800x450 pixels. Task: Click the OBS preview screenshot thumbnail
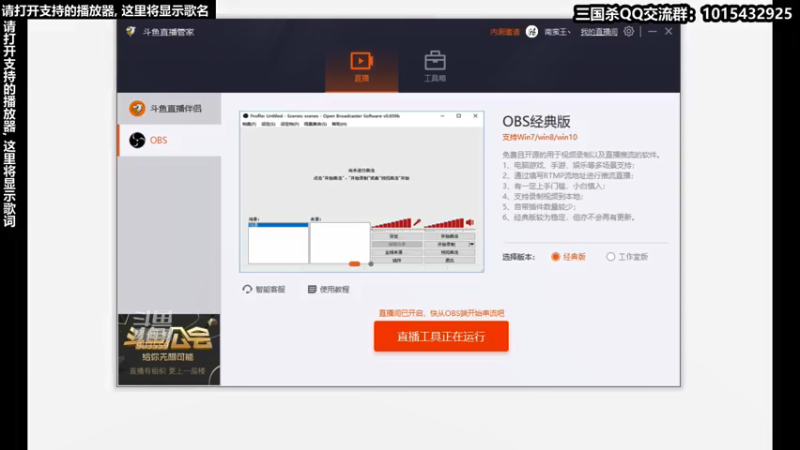pos(362,191)
